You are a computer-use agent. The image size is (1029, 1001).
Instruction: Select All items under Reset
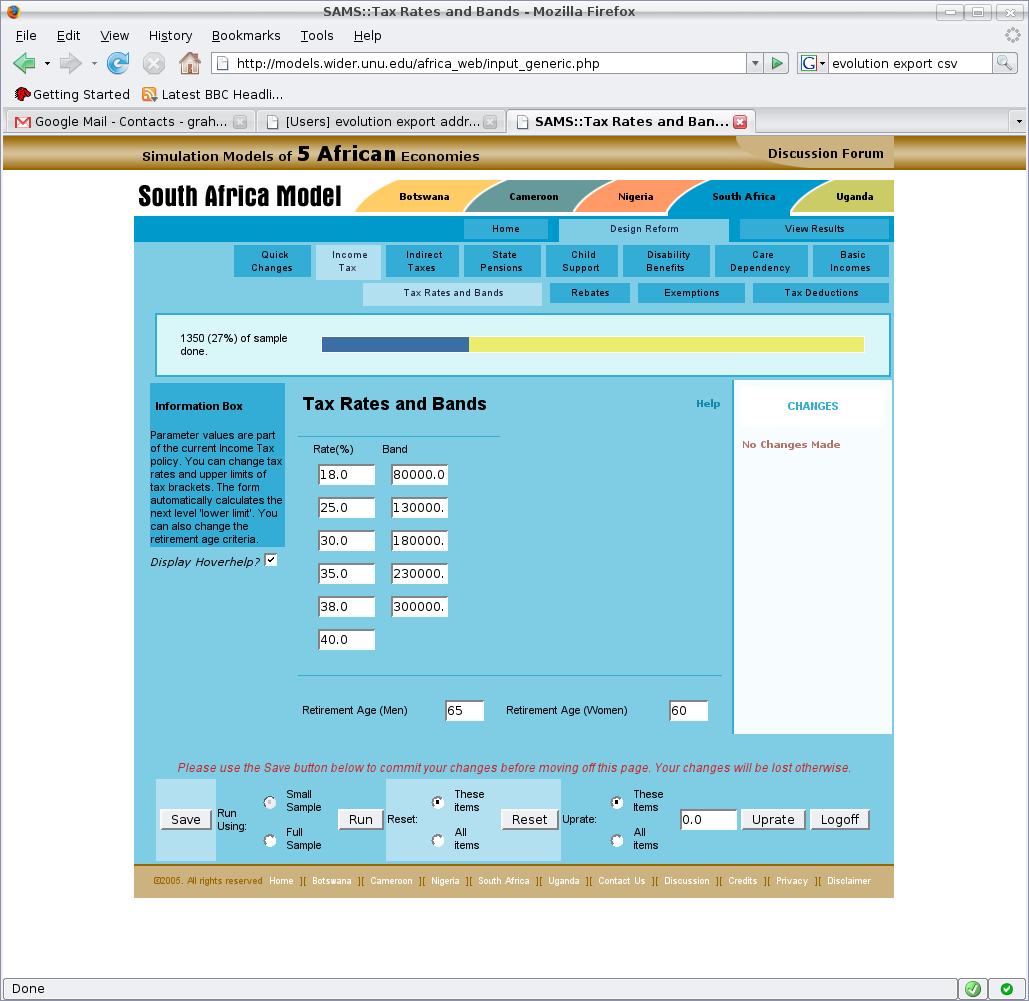pyautogui.click(x=437, y=840)
